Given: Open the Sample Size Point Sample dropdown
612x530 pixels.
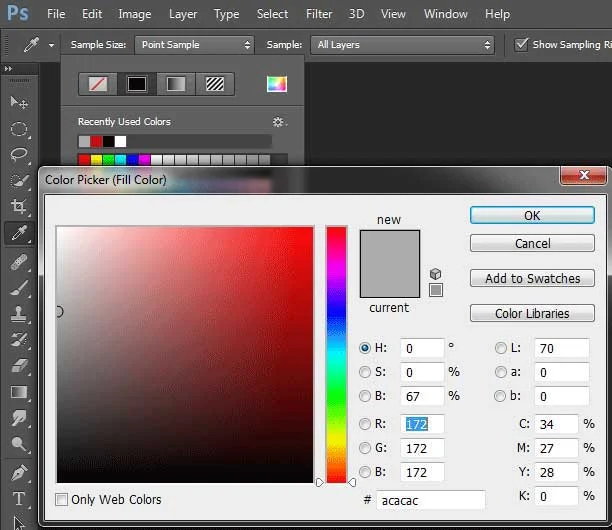Looking at the screenshot, I should 194,45.
